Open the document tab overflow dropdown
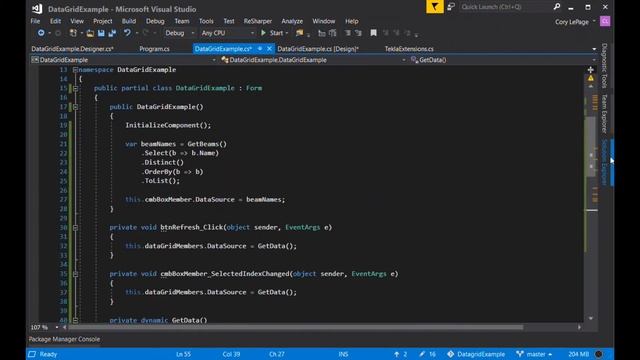The width and height of the screenshot is (640, 360). (594, 49)
